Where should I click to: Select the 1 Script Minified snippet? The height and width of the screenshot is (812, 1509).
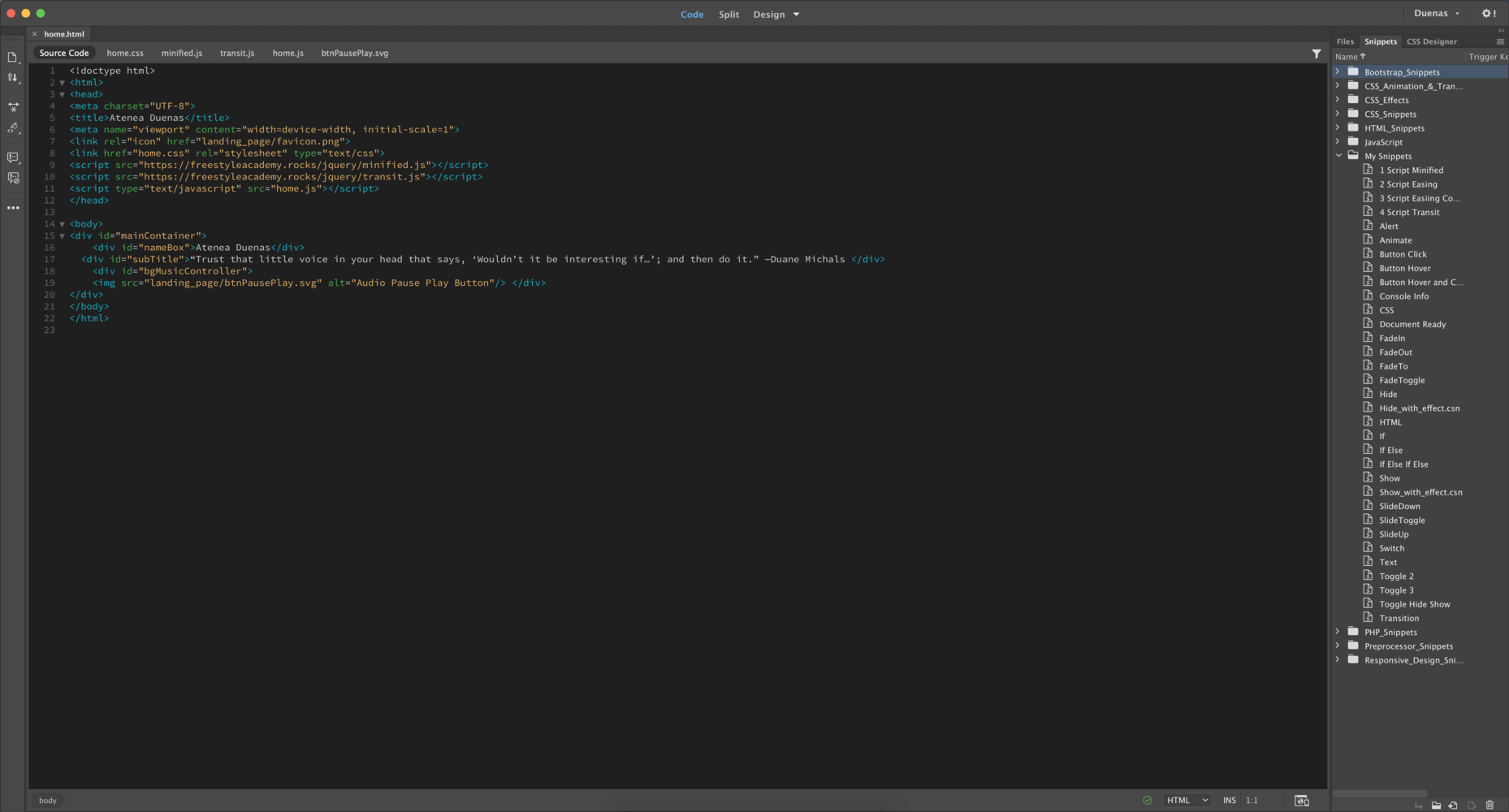1411,171
